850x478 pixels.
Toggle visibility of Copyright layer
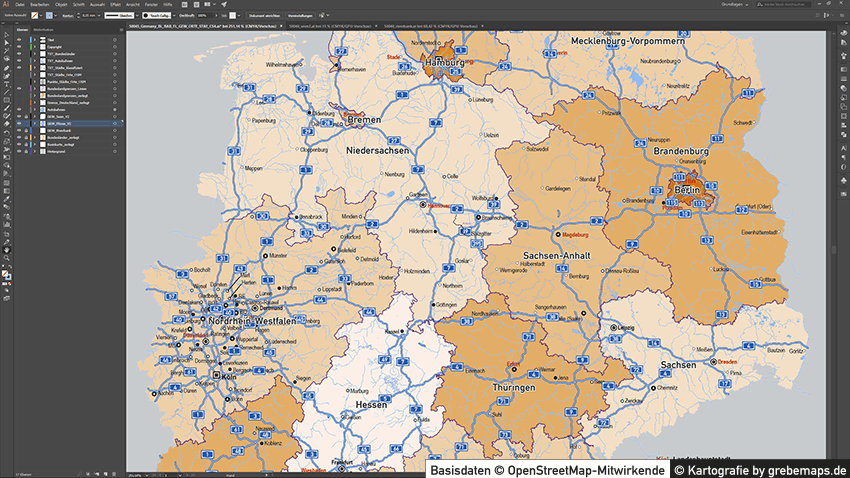click(x=20, y=47)
